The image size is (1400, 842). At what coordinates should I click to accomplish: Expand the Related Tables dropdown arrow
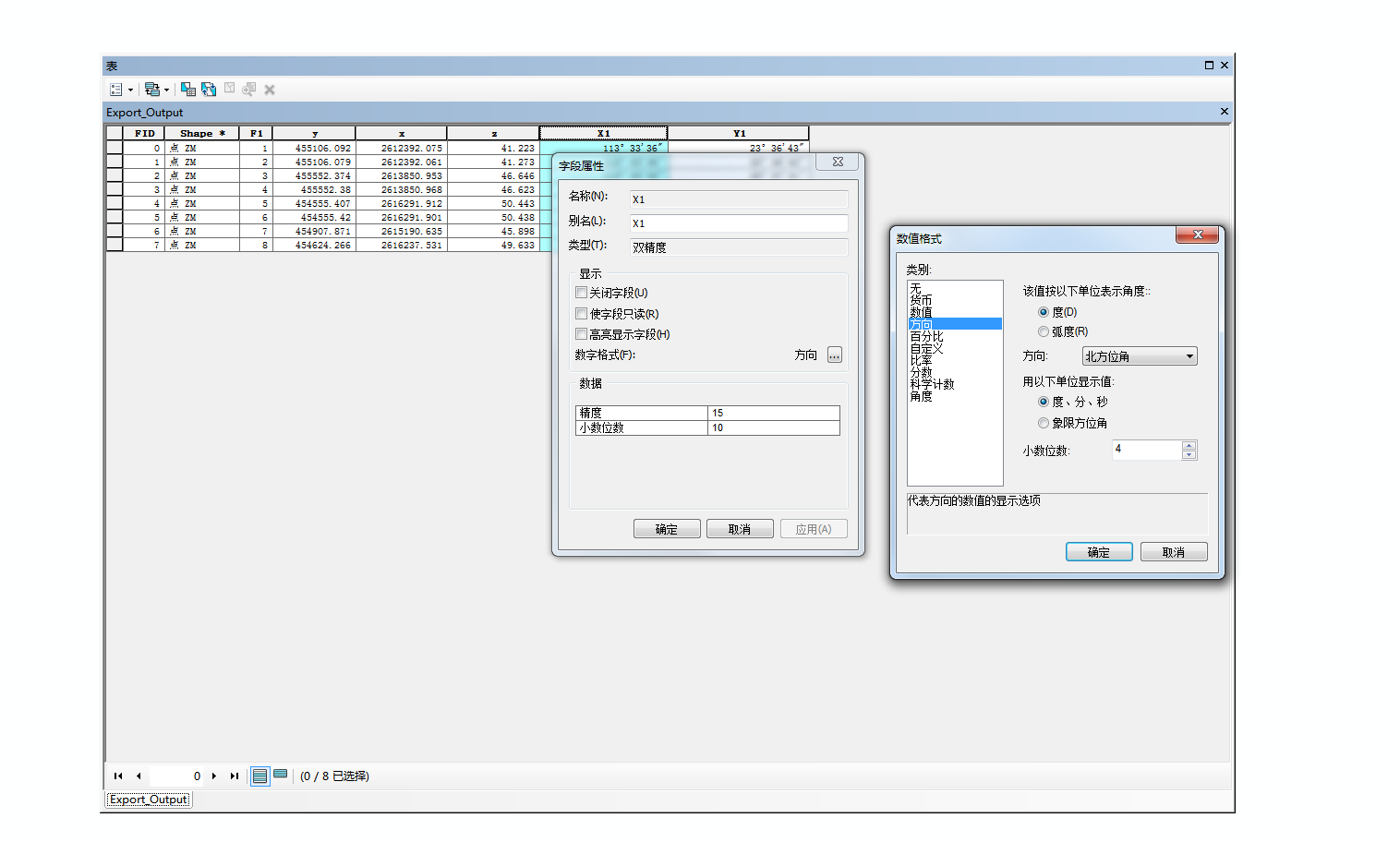(166, 90)
